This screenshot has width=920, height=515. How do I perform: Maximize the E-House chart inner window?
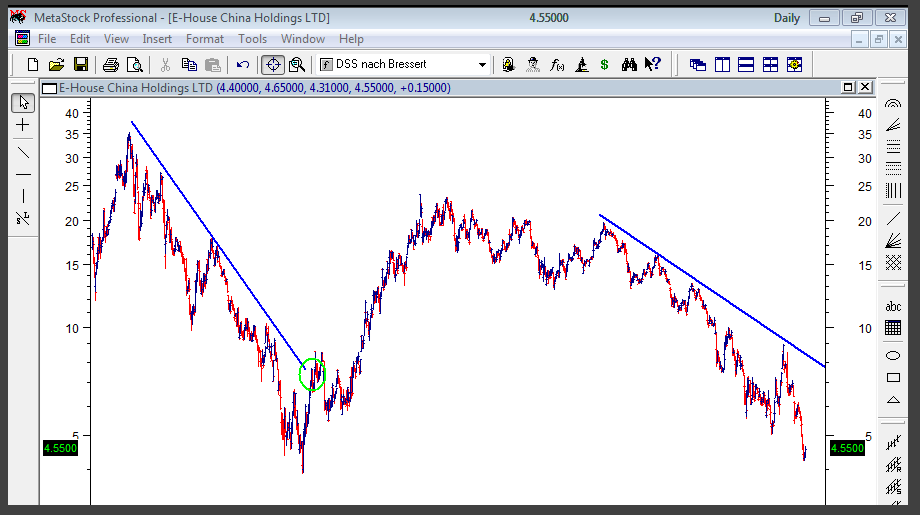coord(848,87)
